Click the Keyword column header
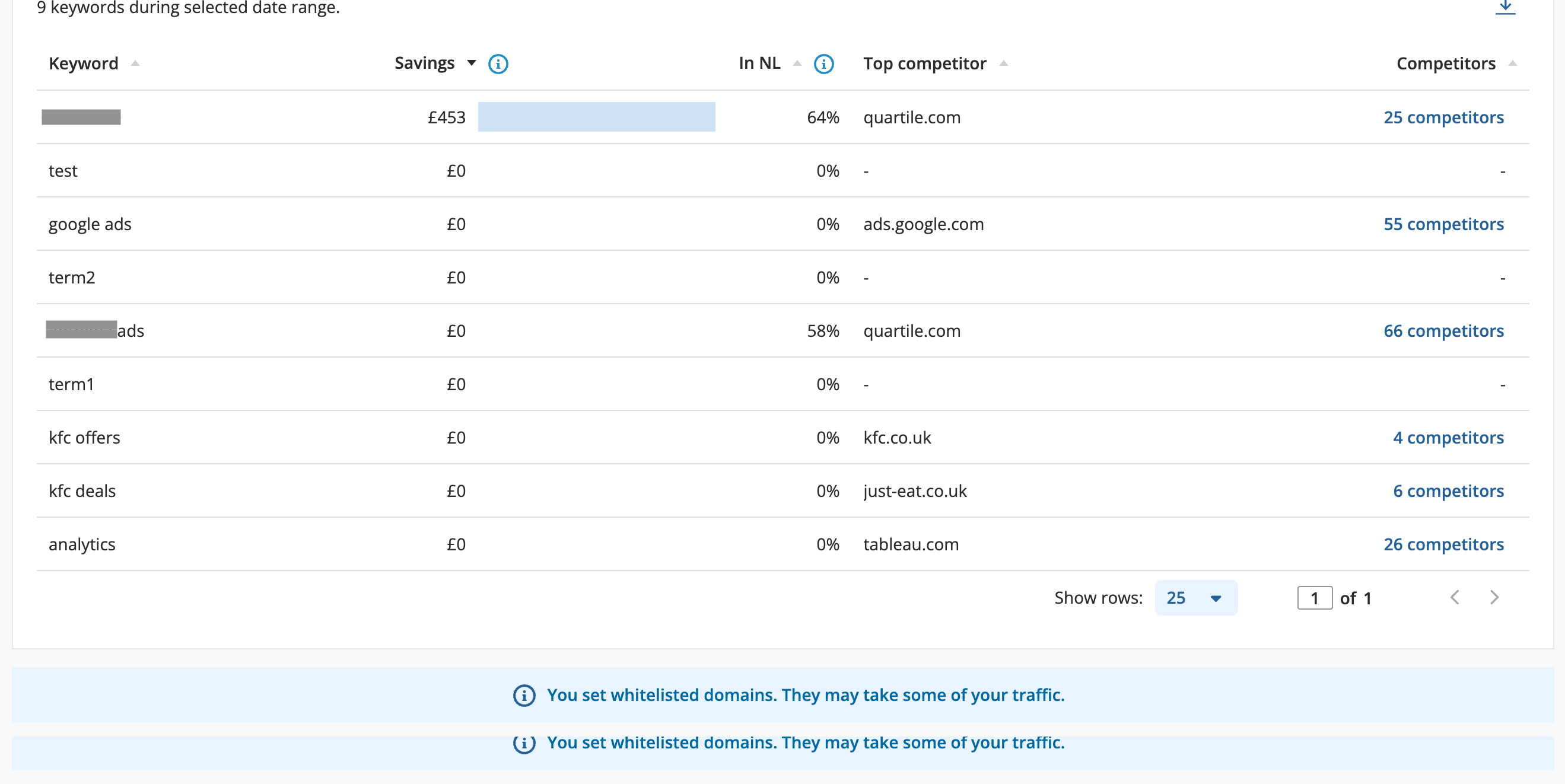The width and height of the screenshot is (1565, 784). pos(83,63)
